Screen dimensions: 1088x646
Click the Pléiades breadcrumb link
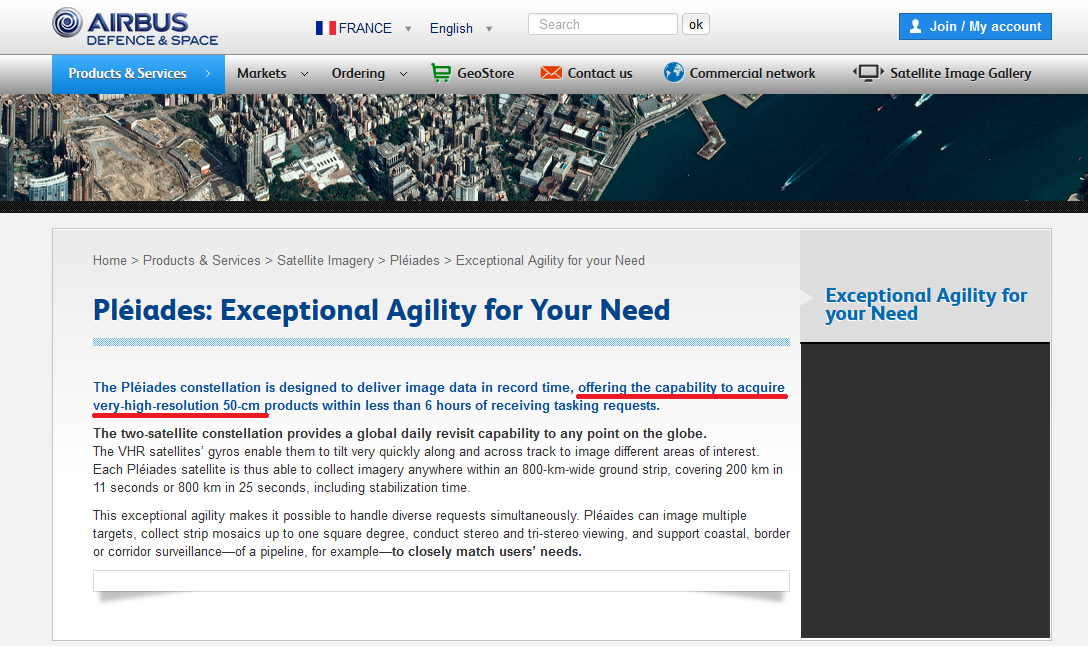[x=414, y=260]
